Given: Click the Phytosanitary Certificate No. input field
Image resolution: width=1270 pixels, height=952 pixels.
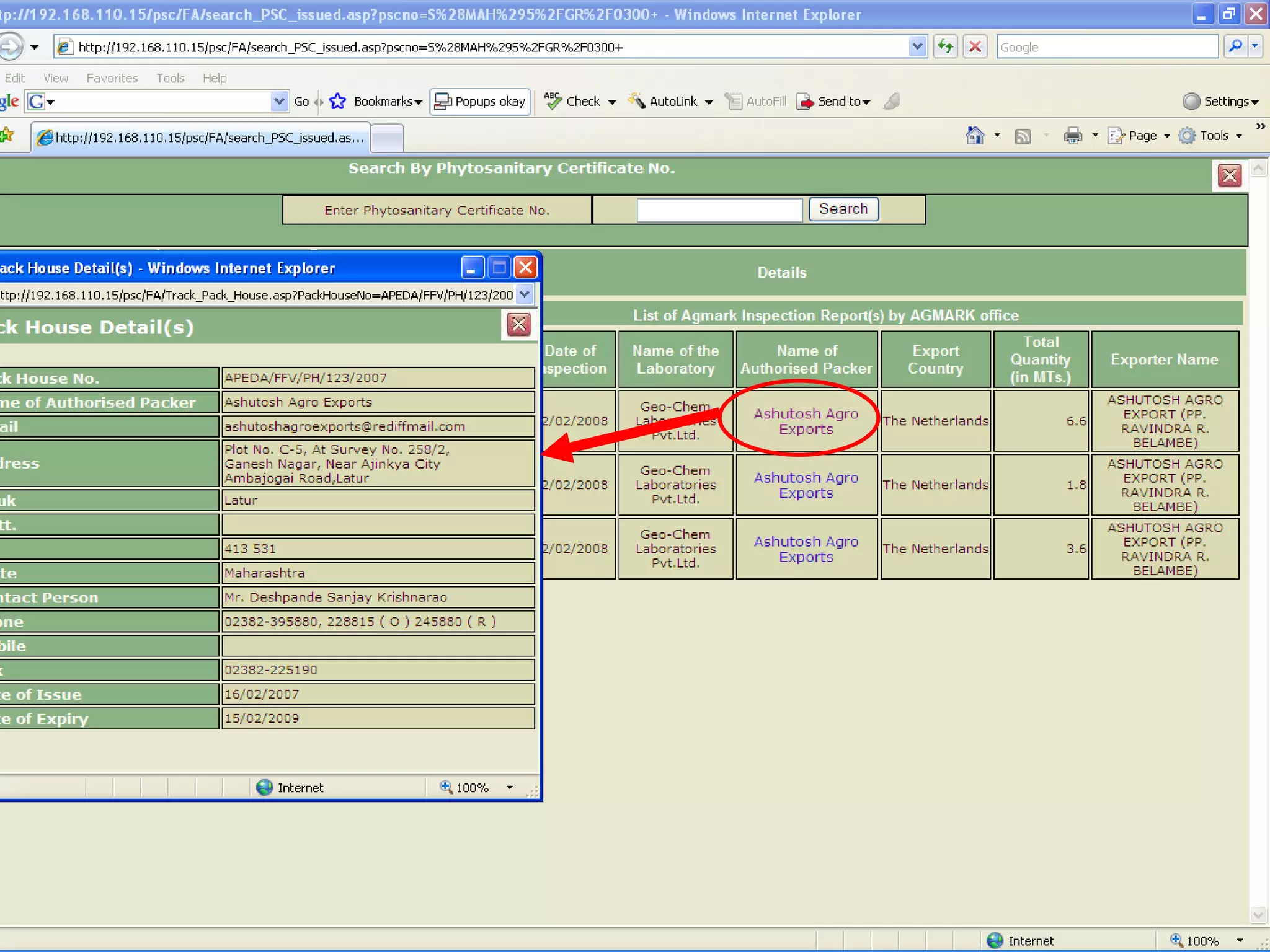Looking at the screenshot, I should [719, 209].
